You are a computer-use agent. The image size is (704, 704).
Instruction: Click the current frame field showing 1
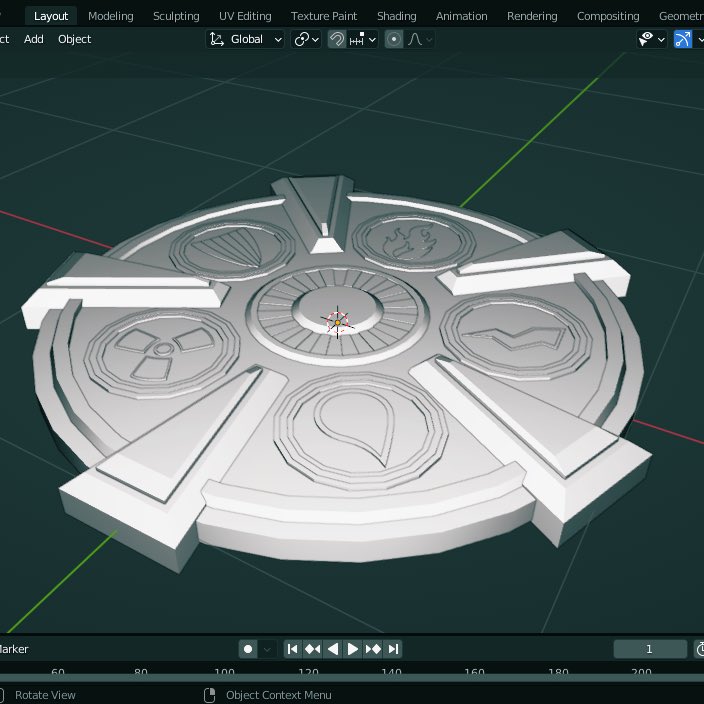[650, 649]
